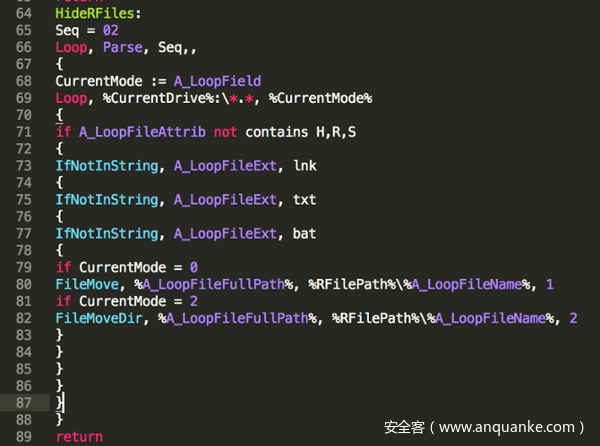
Task: Click line number 79 in the gutter
Action: coord(22,268)
